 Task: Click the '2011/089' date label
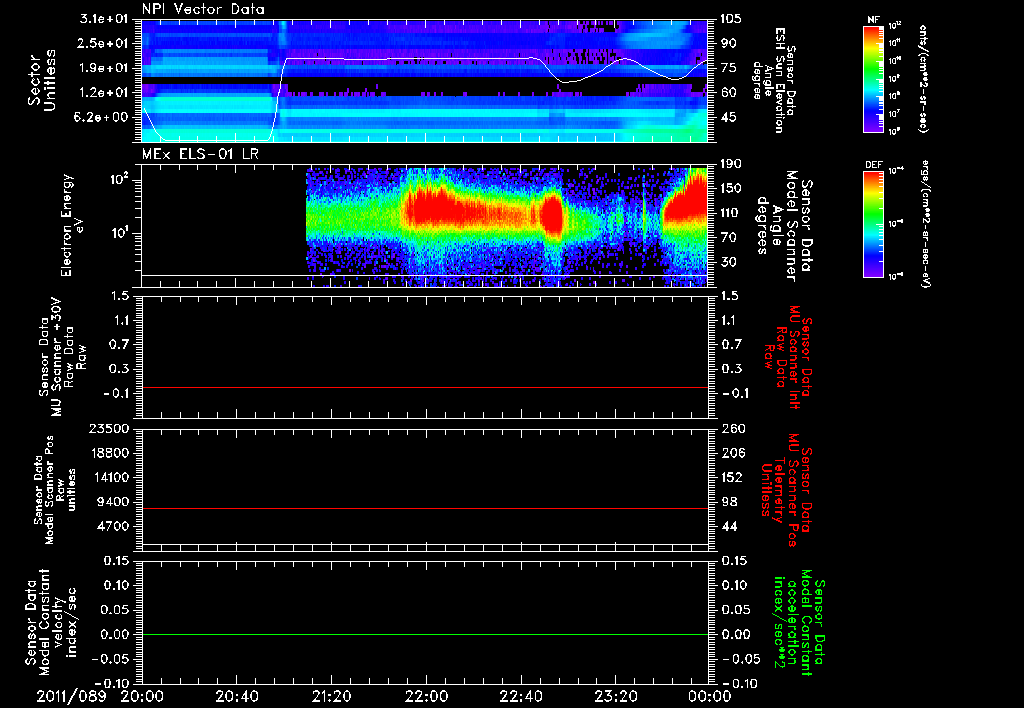pos(71,696)
